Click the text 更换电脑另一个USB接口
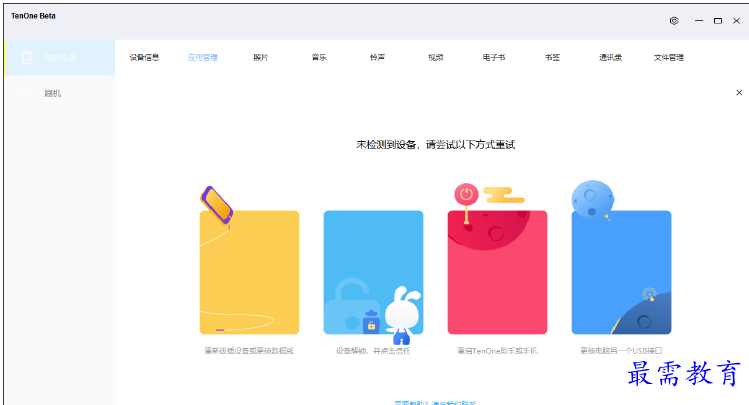The height and width of the screenshot is (405, 749). click(x=621, y=351)
